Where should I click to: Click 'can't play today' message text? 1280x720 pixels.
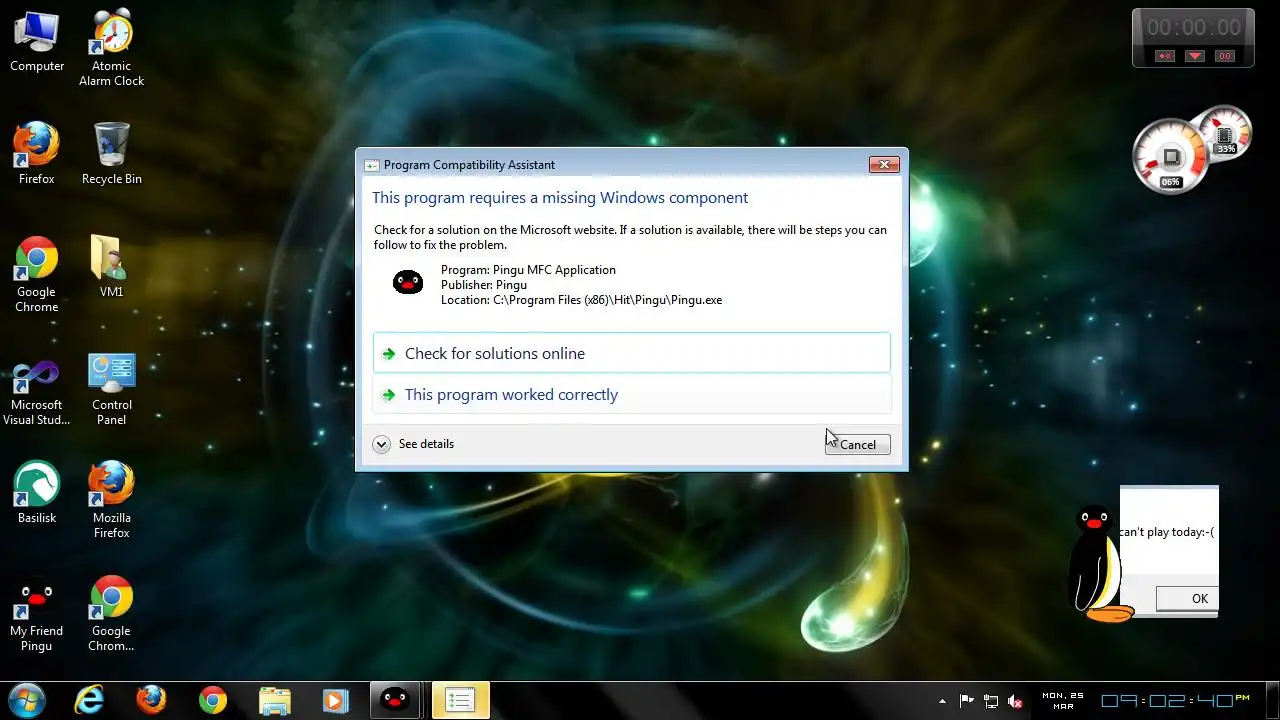[x=1168, y=532]
